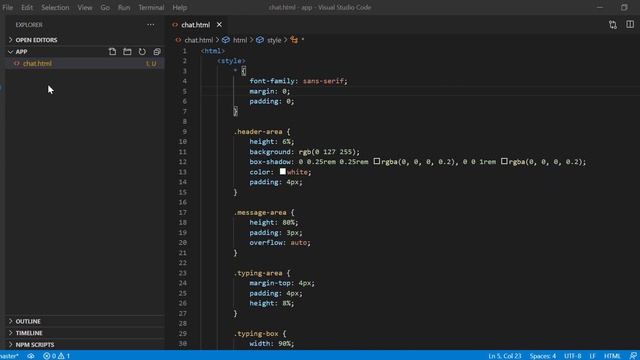Click the overflow: auto line
Viewport: 640px width, 360px height.
(280, 242)
